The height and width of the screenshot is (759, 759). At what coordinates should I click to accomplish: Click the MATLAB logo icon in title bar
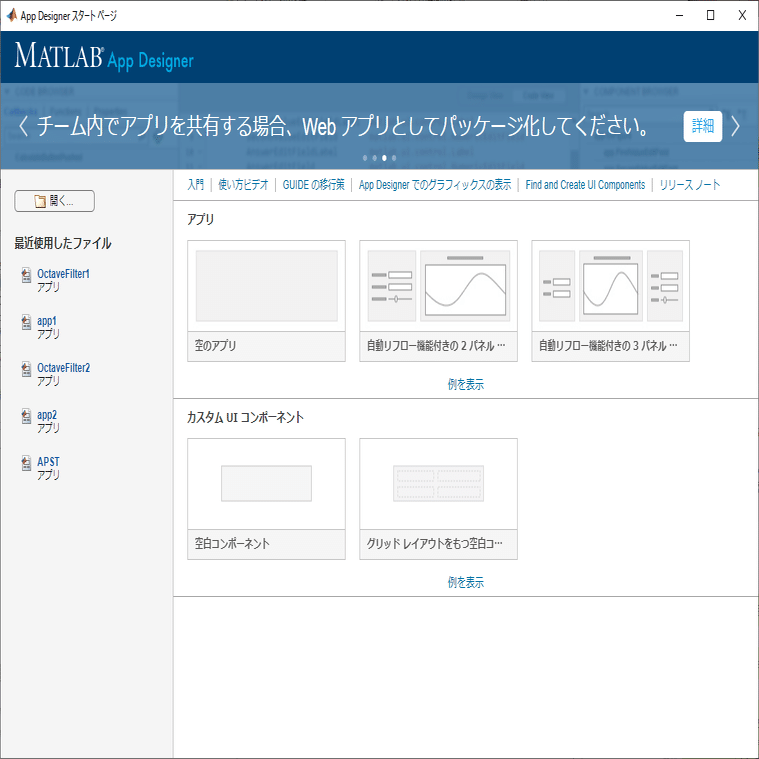pyautogui.click(x=12, y=15)
